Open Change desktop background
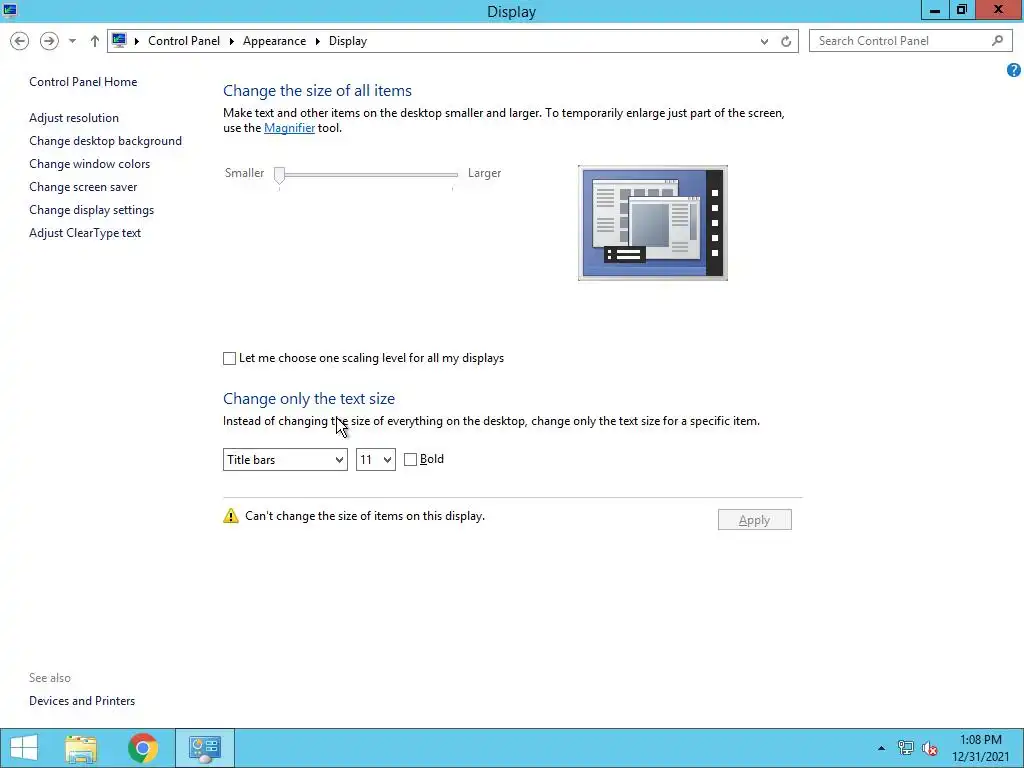 (x=105, y=140)
